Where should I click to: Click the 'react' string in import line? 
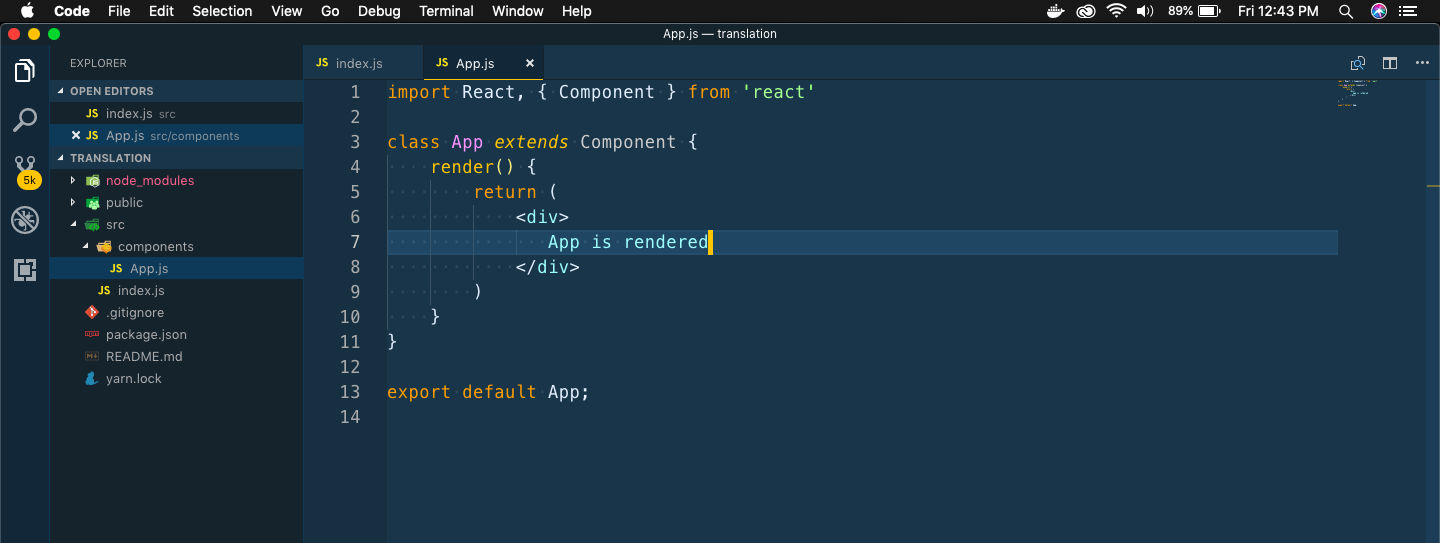[x=779, y=92]
